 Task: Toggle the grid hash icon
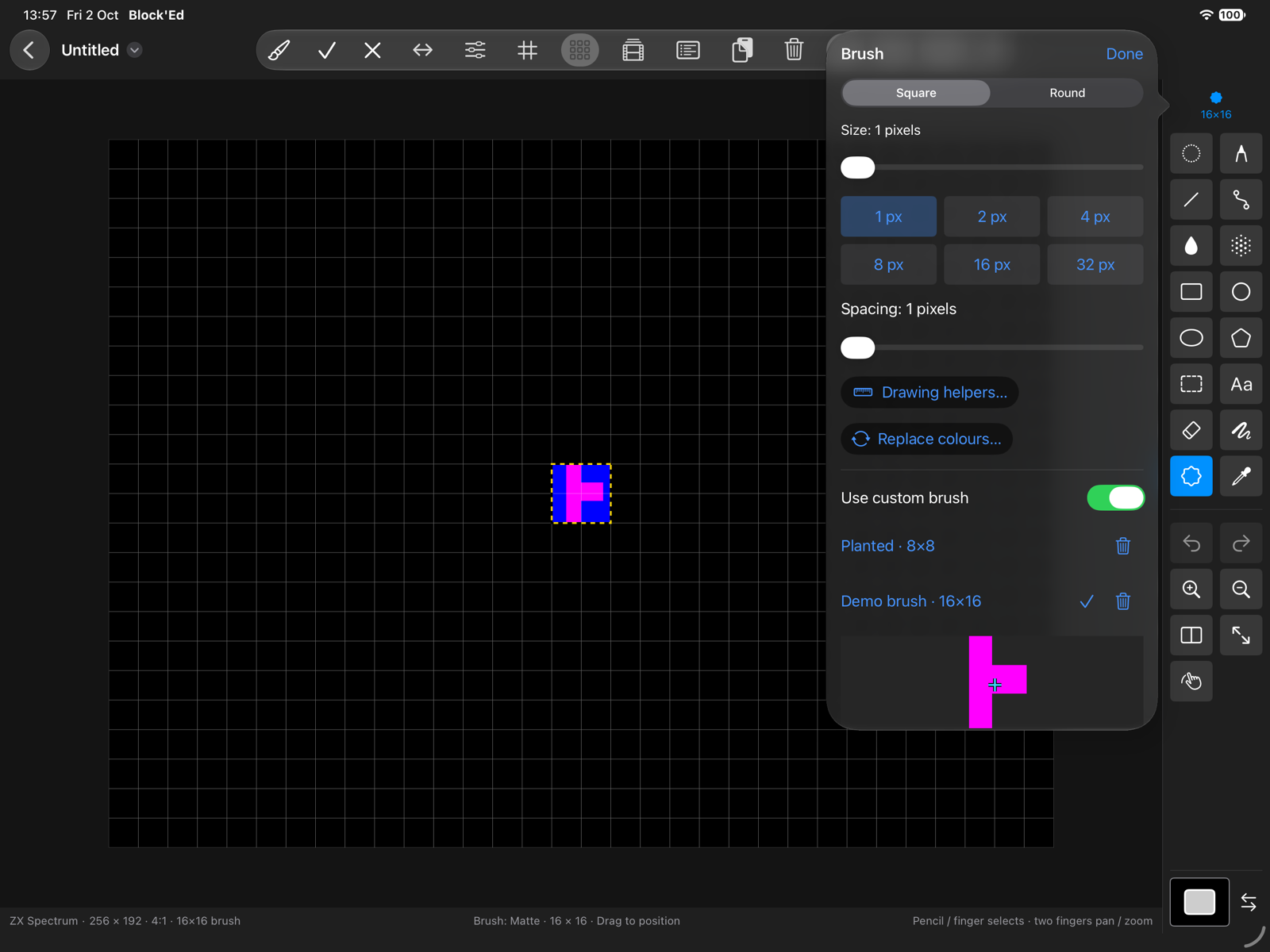pos(527,50)
